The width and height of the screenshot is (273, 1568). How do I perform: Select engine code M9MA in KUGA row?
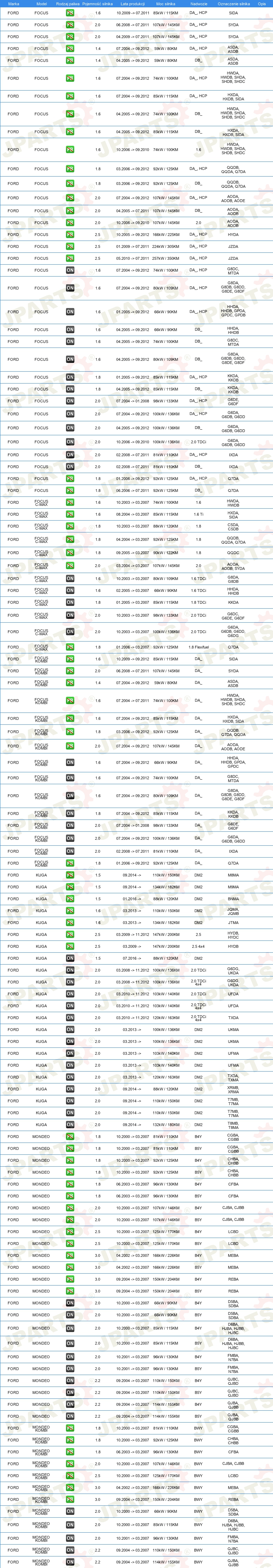(x=233, y=887)
